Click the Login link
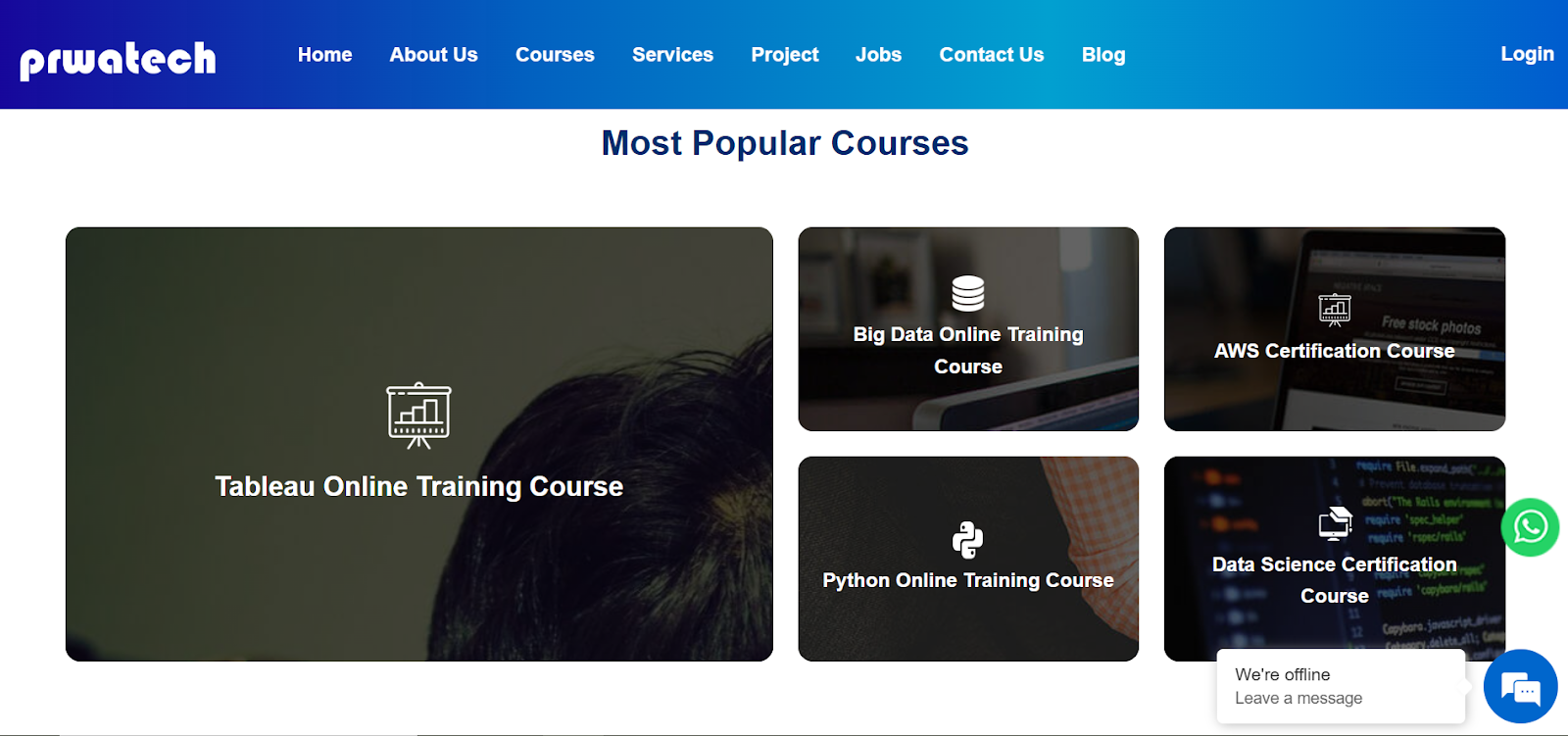 (x=1527, y=54)
